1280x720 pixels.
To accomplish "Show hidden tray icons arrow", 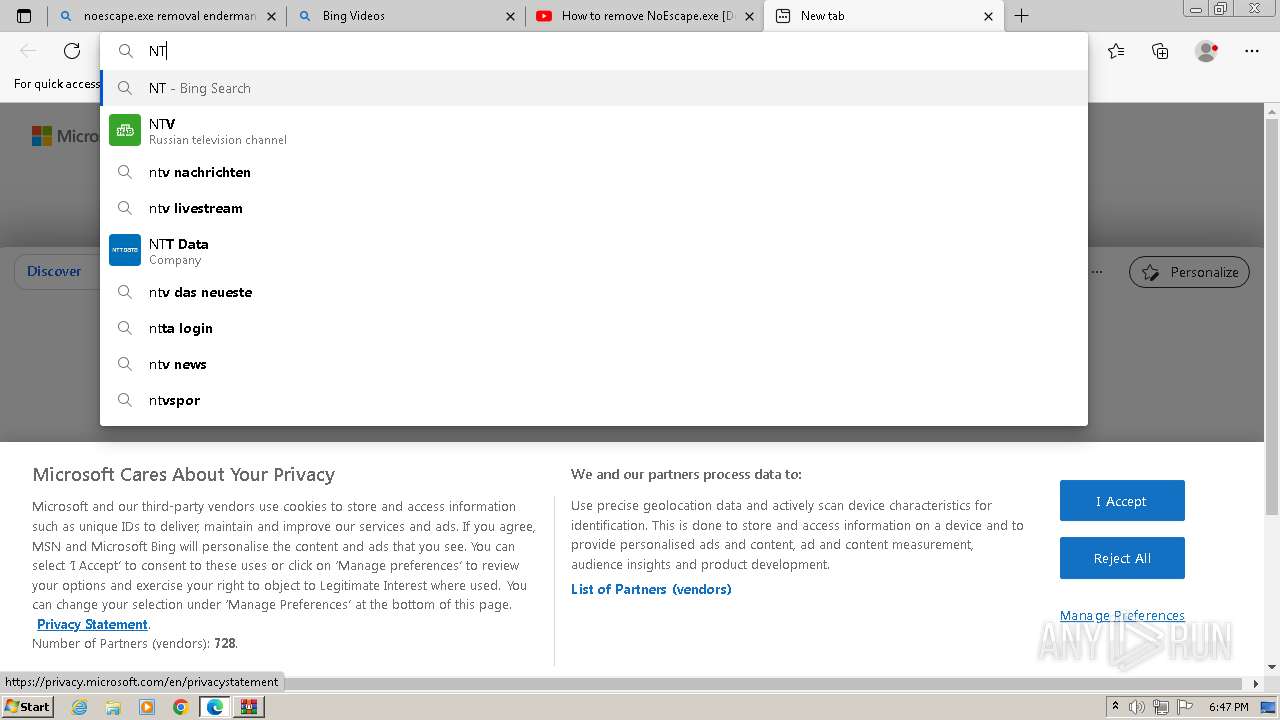I will [x=1116, y=707].
